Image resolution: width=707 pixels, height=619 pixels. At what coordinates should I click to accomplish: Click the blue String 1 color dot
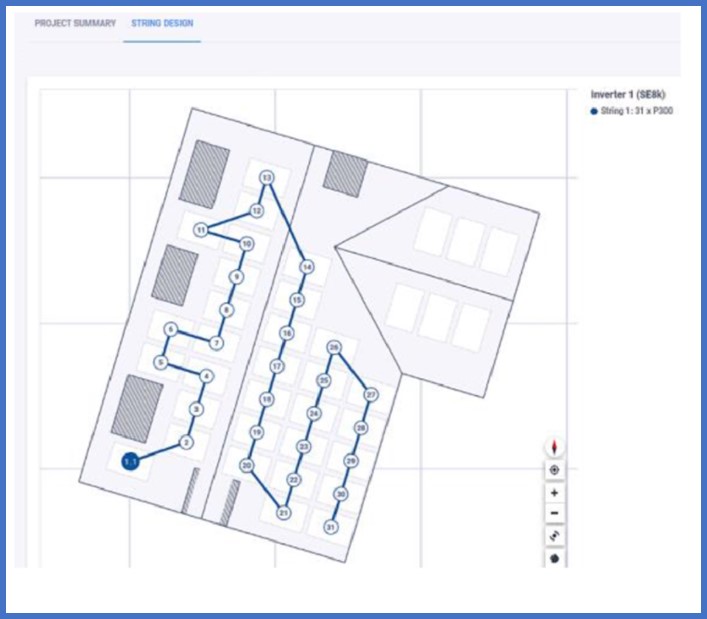pyautogui.click(x=595, y=111)
